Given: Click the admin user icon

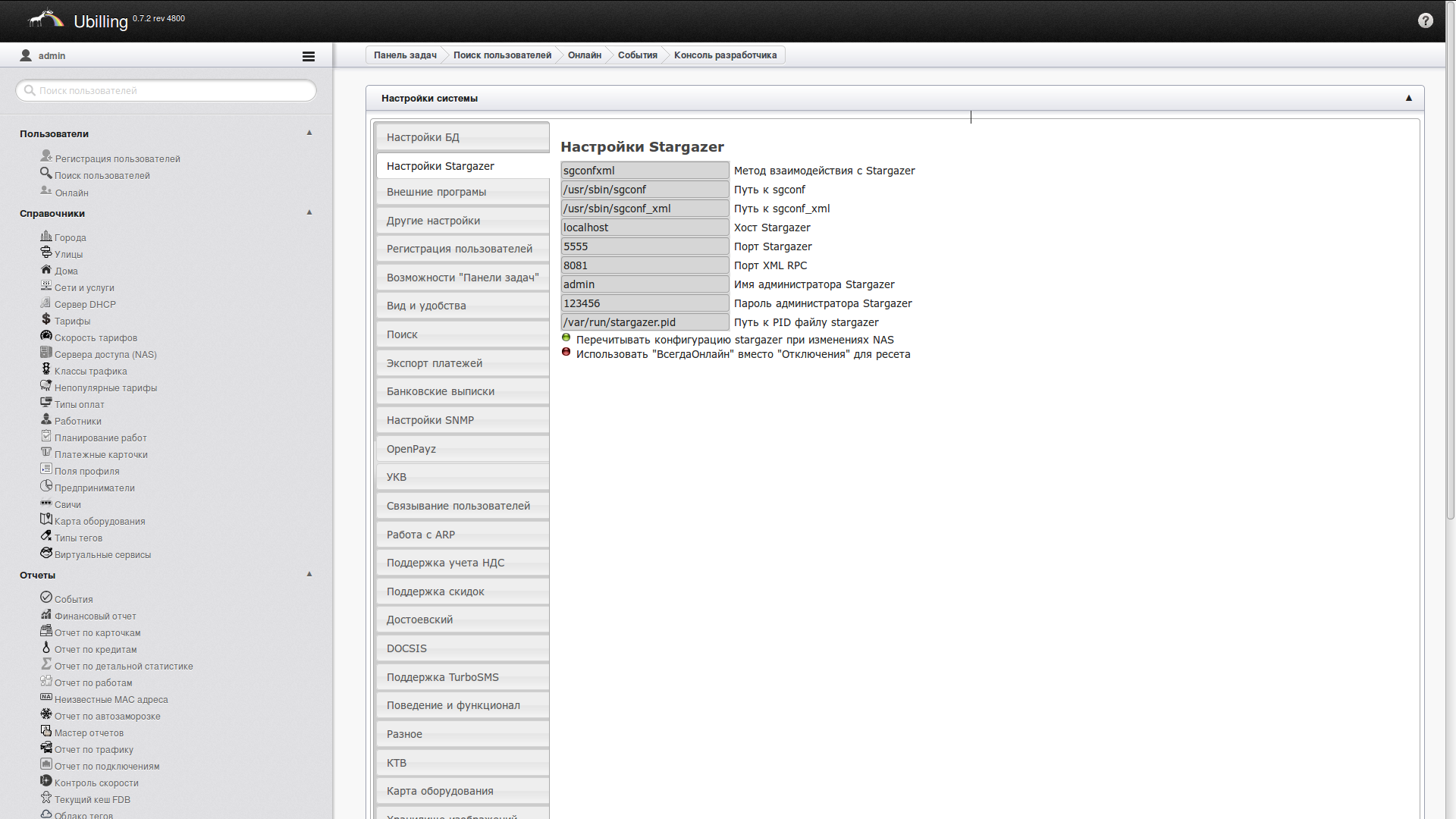Looking at the screenshot, I should [x=26, y=55].
